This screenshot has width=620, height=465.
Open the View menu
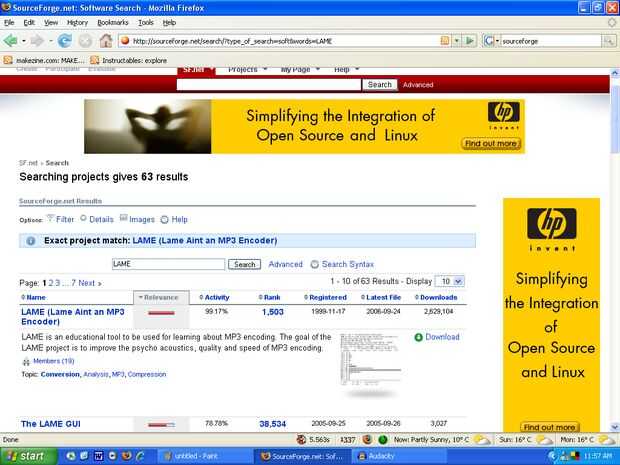click(51, 23)
